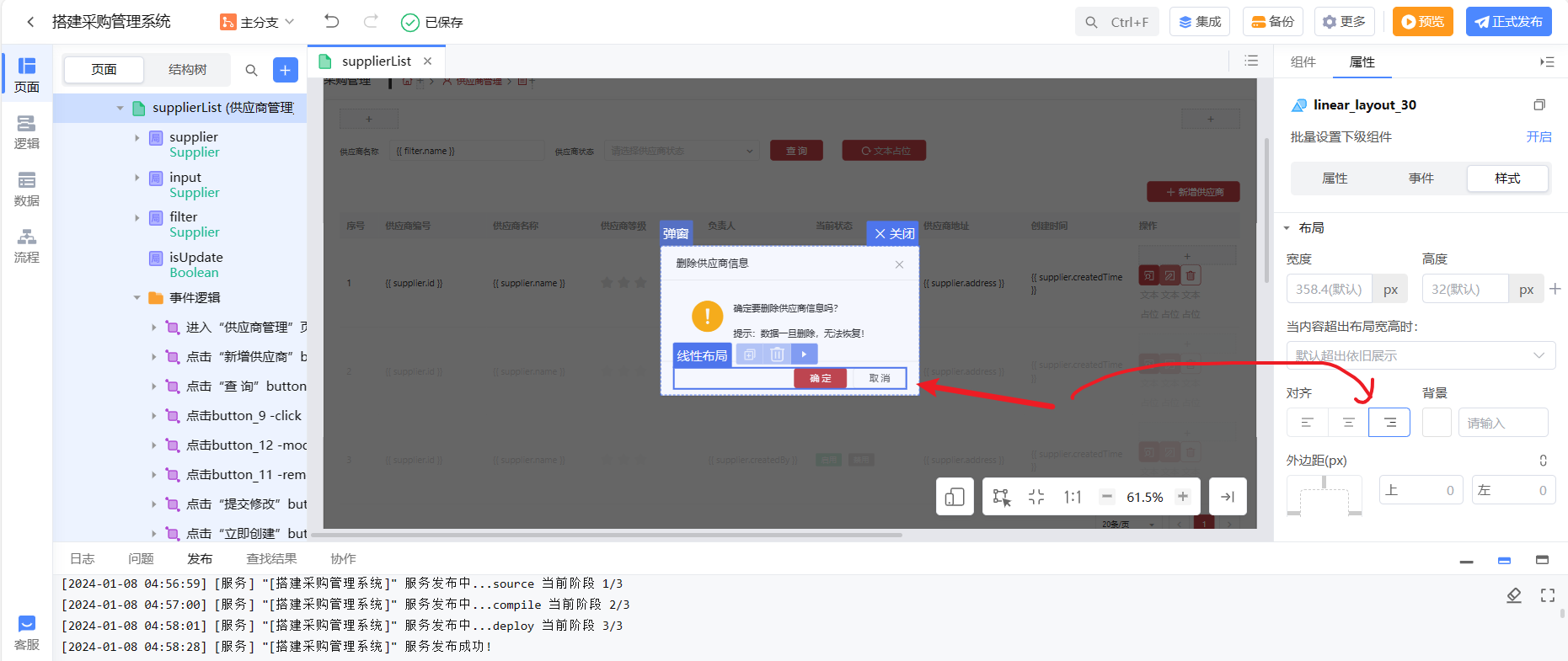Switch to the 结构树 tab
The width and height of the screenshot is (1568, 661).
pyautogui.click(x=187, y=70)
